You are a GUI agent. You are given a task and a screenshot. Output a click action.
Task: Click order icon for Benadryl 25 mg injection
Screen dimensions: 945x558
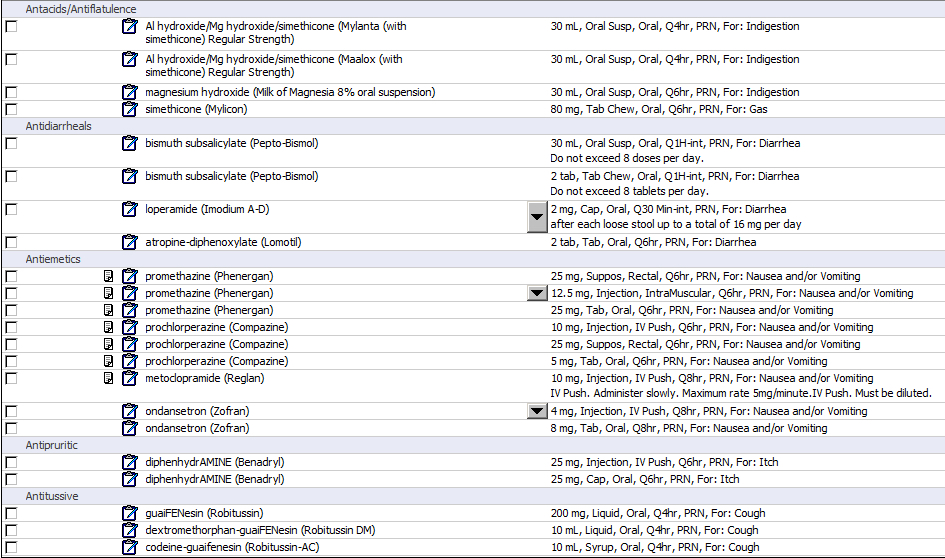coord(130,462)
